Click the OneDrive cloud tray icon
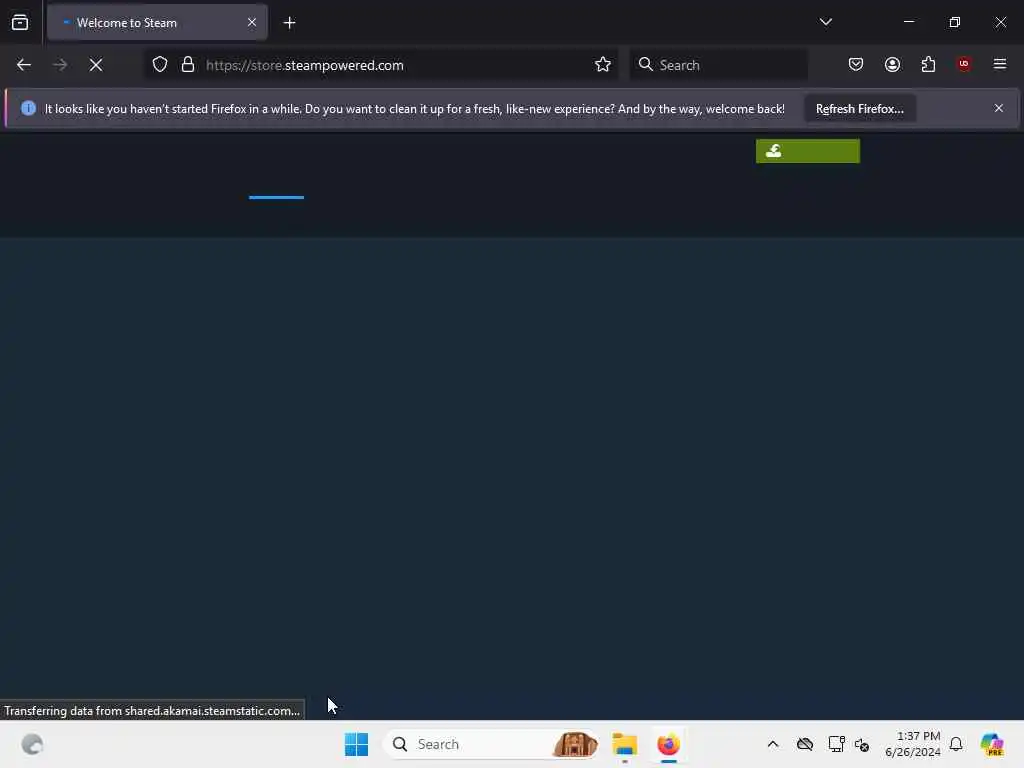The height and width of the screenshot is (768, 1024). (x=805, y=744)
